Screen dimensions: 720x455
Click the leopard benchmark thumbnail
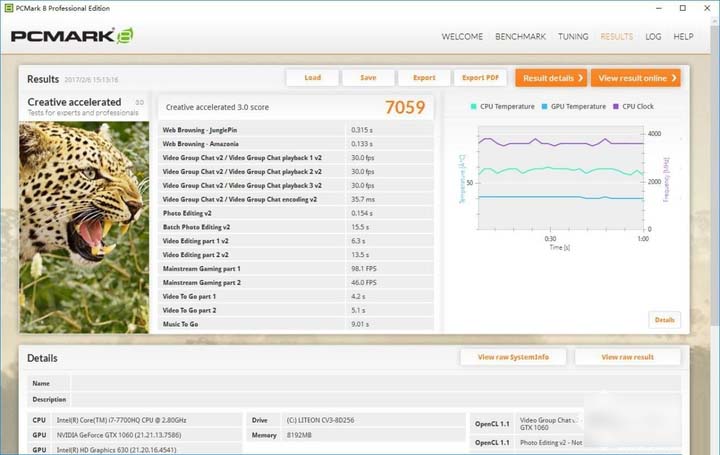(x=84, y=227)
